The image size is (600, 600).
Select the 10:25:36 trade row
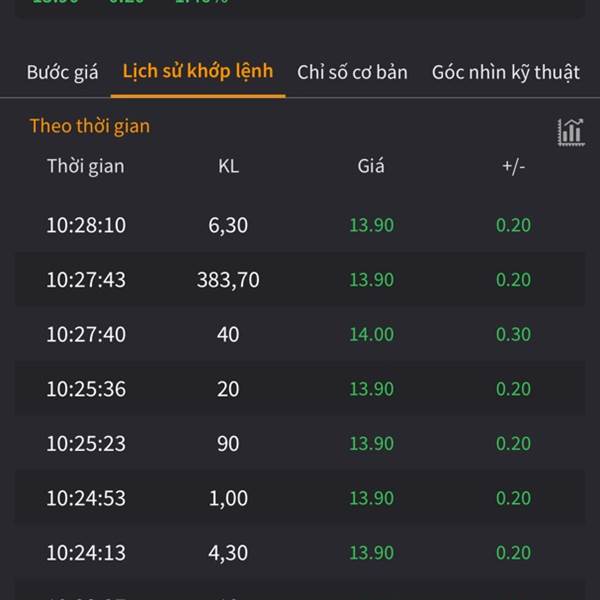click(300, 389)
